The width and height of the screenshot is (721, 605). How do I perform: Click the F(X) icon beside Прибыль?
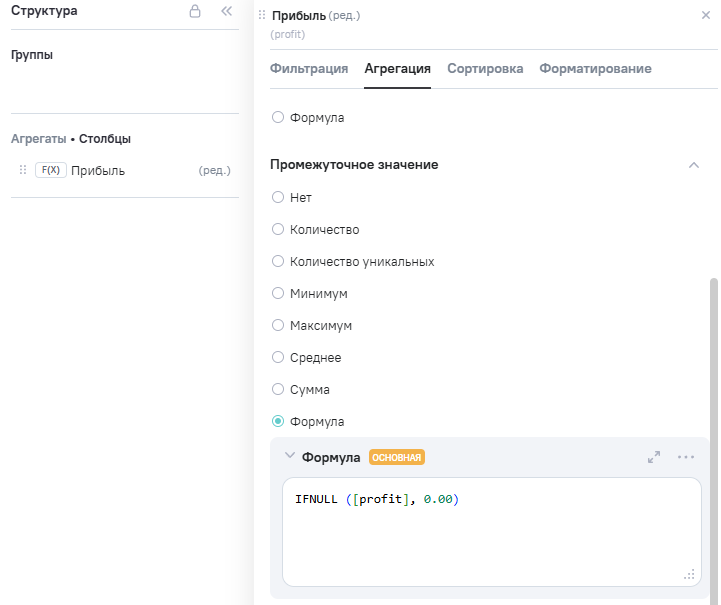[50, 170]
